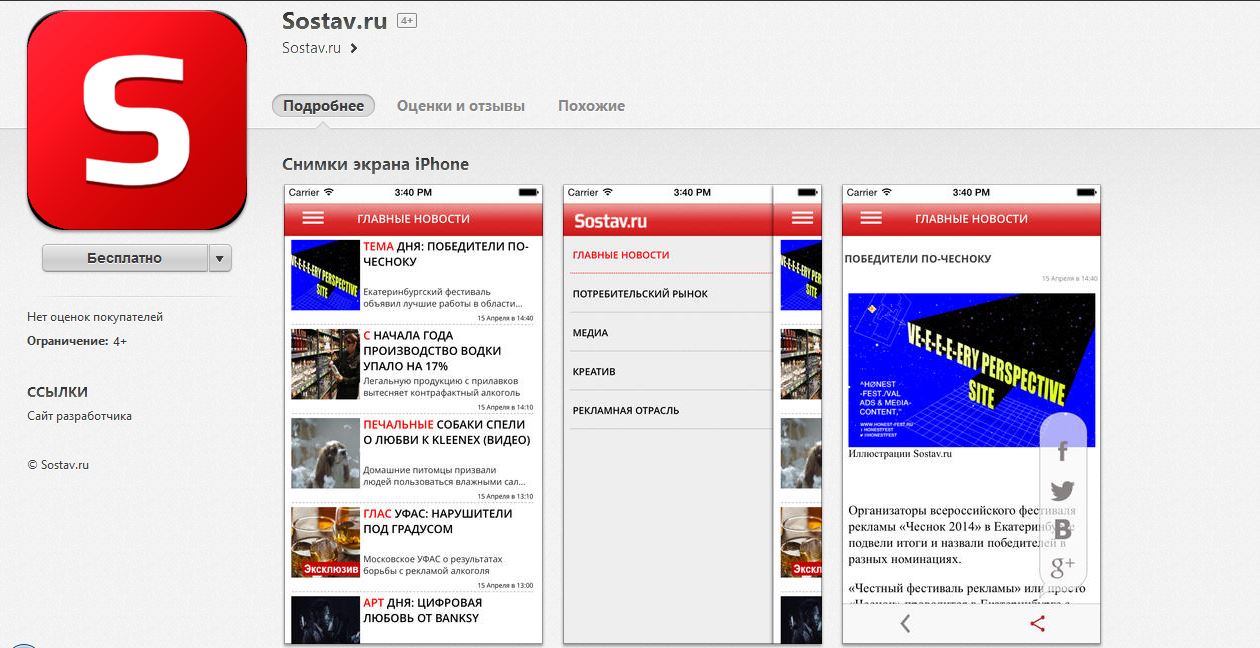Image resolution: width=1260 pixels, height=648 pixels.
Task: Click the VKontakte share icon
Action: tap(1062, 530)
